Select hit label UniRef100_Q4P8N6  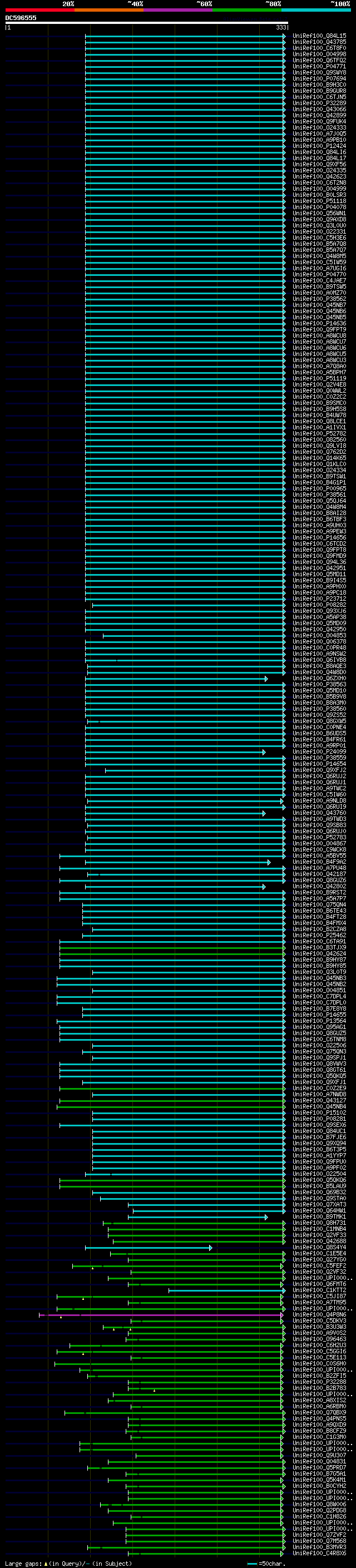tap(319, 1315)
